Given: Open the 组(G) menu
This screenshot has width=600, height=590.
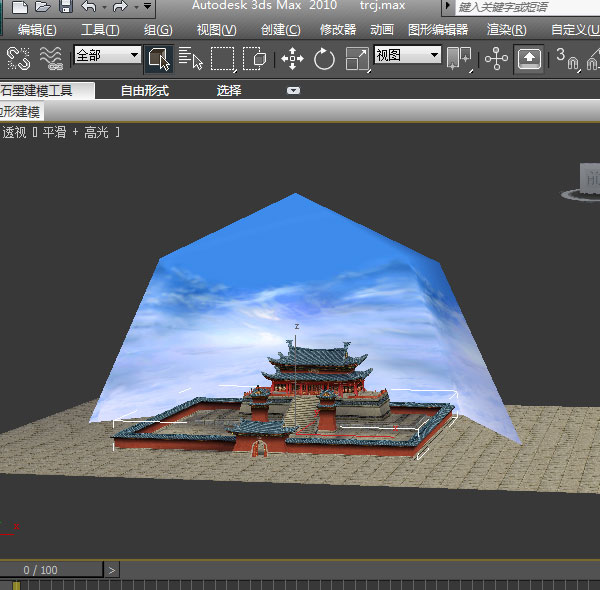Looking at the screenshot, I should point(158,30).
